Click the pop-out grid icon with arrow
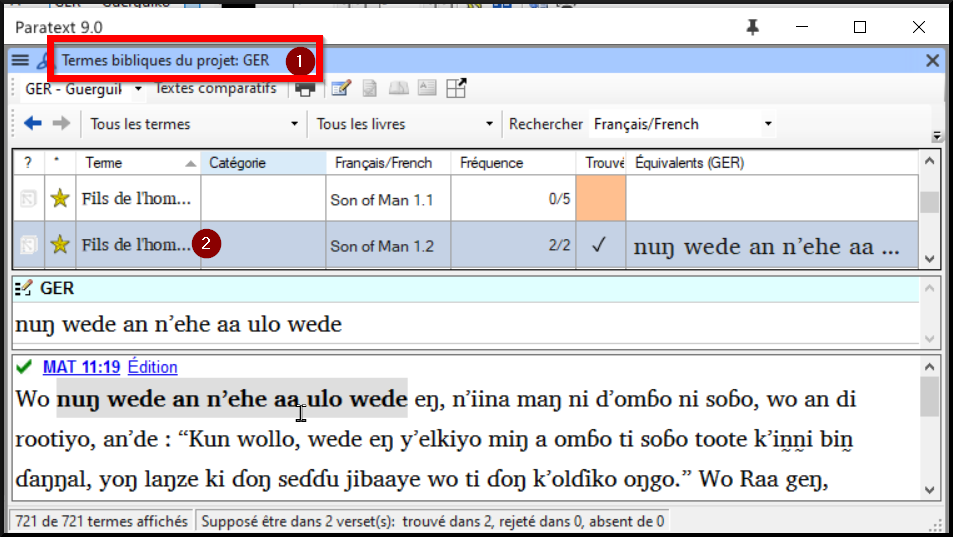Screen dimensions: 953x537 tap(456, 88)
